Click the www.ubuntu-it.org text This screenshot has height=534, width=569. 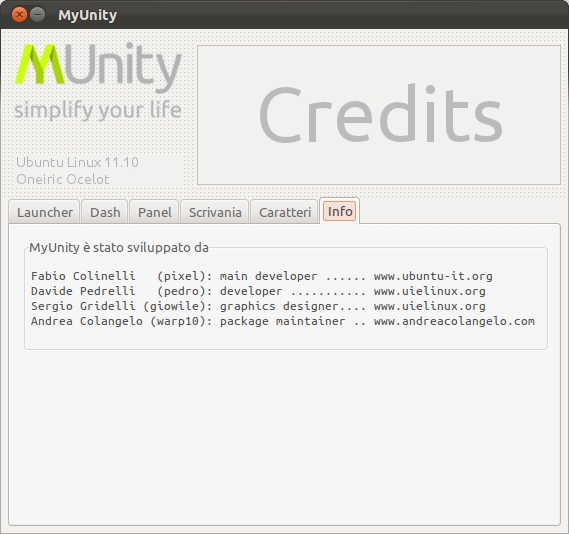[x=433, y=276]
